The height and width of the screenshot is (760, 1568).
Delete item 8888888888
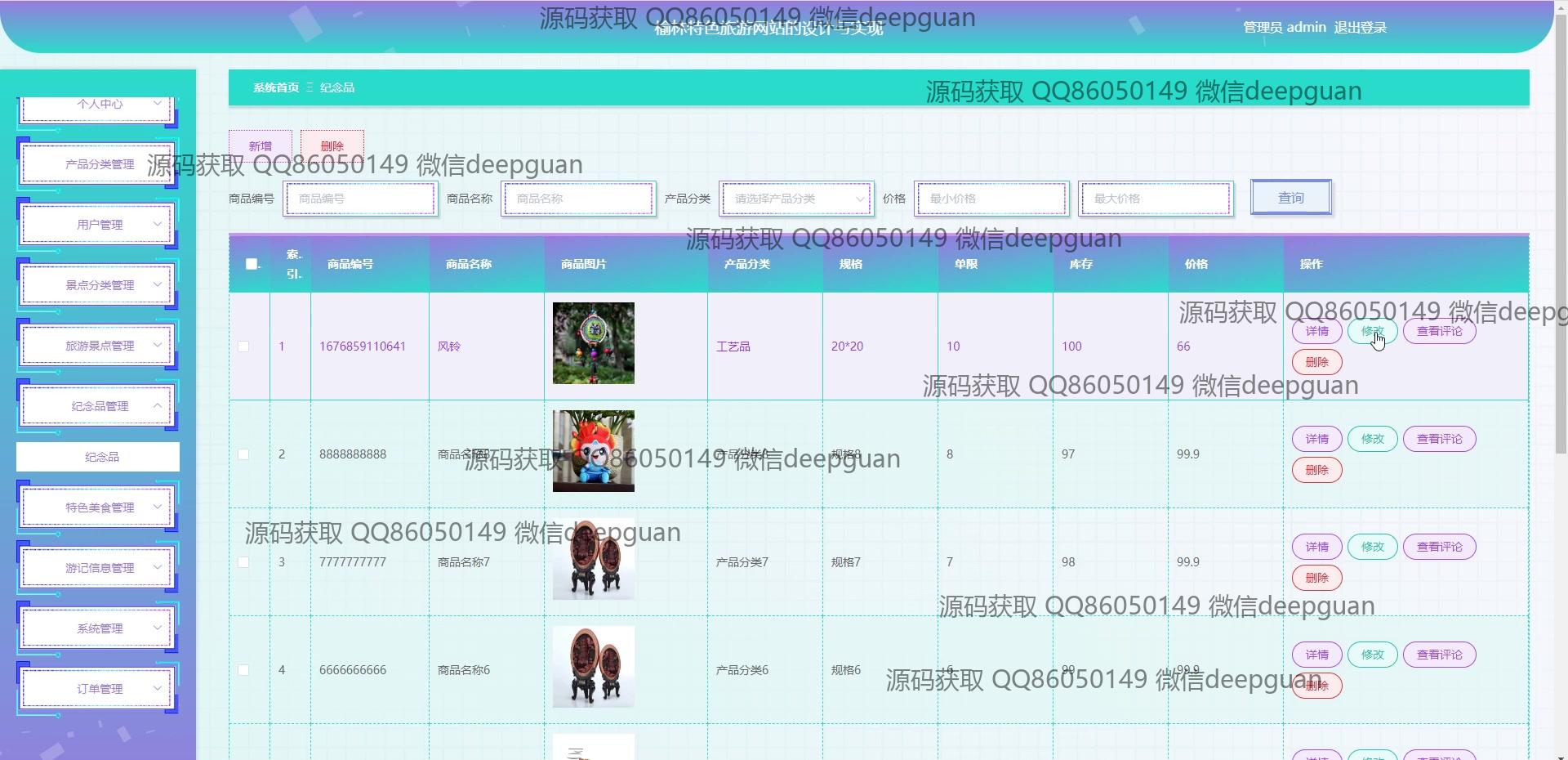point(1317,470)
